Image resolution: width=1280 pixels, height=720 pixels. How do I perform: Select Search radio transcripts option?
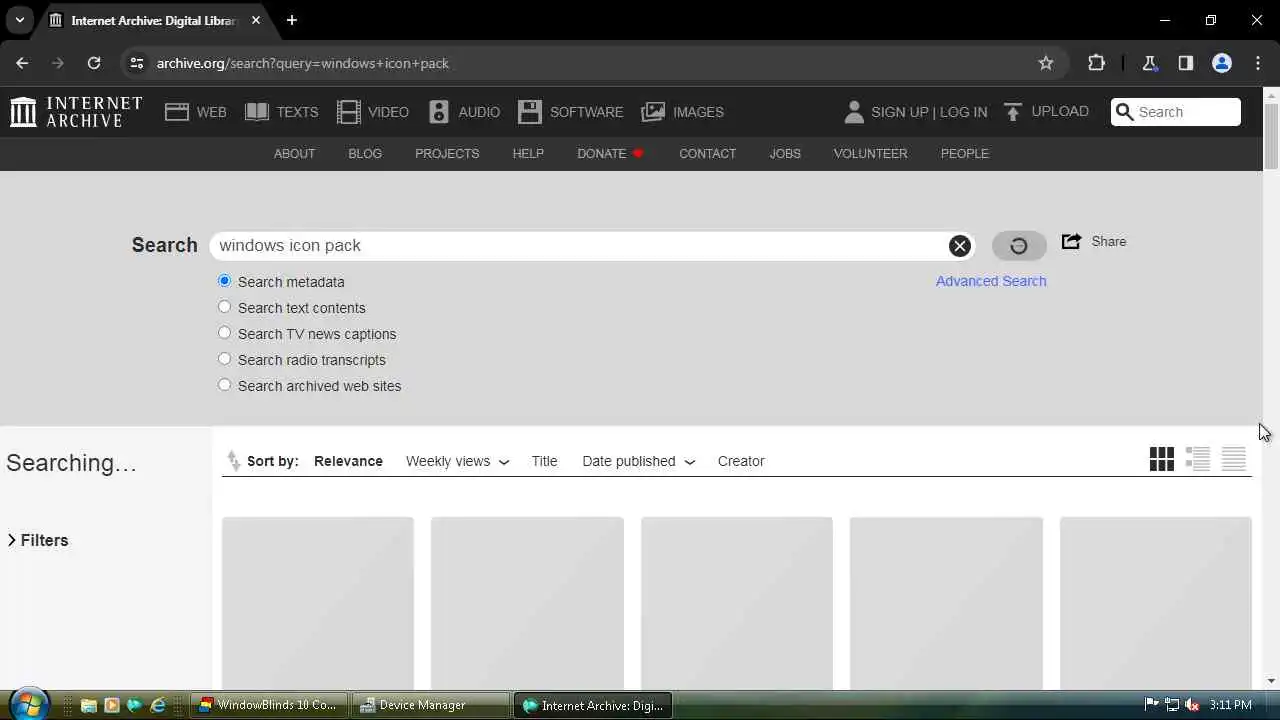224,359
